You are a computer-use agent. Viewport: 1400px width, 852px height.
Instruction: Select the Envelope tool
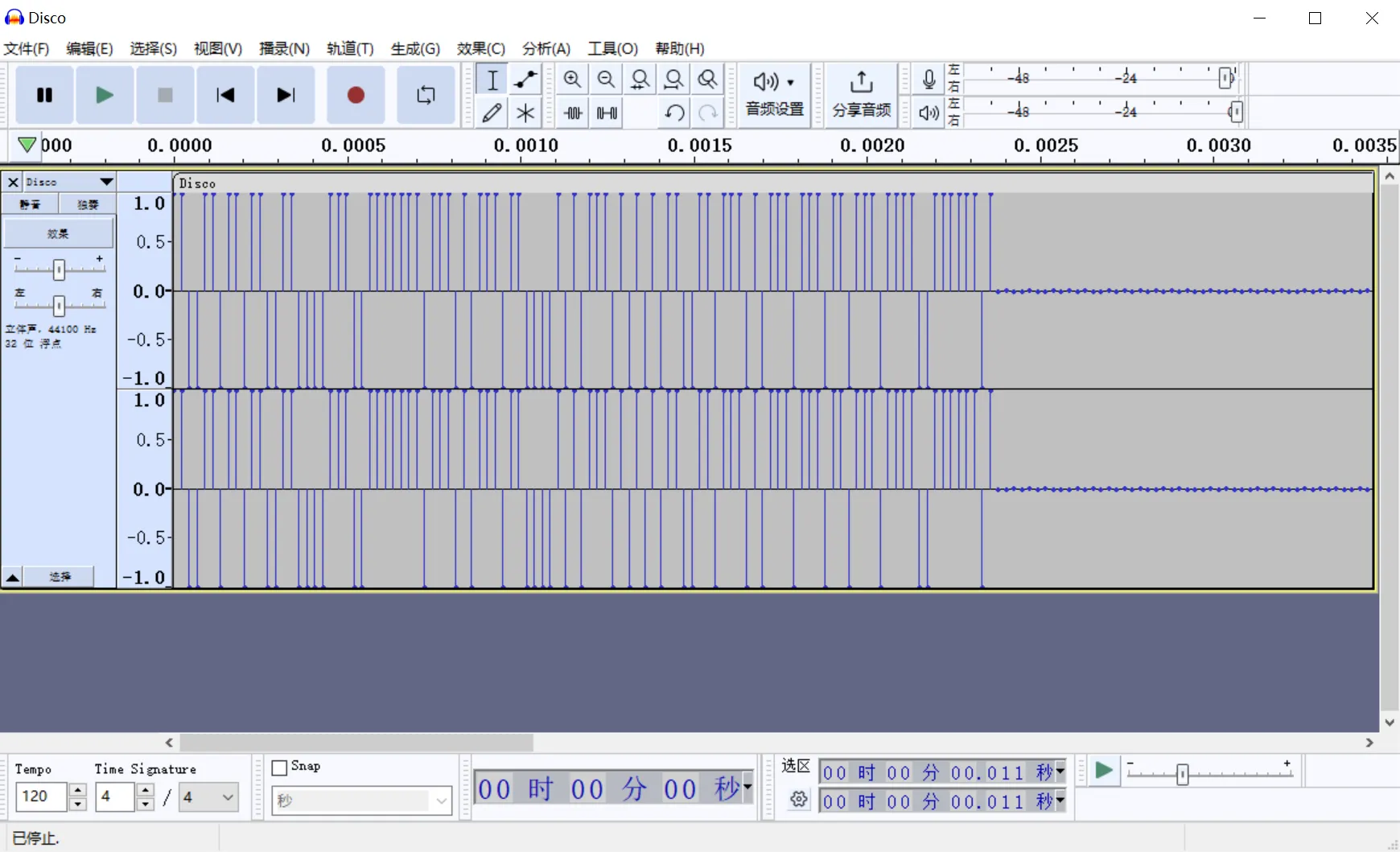pyautogui.click(x=525, y=80)
